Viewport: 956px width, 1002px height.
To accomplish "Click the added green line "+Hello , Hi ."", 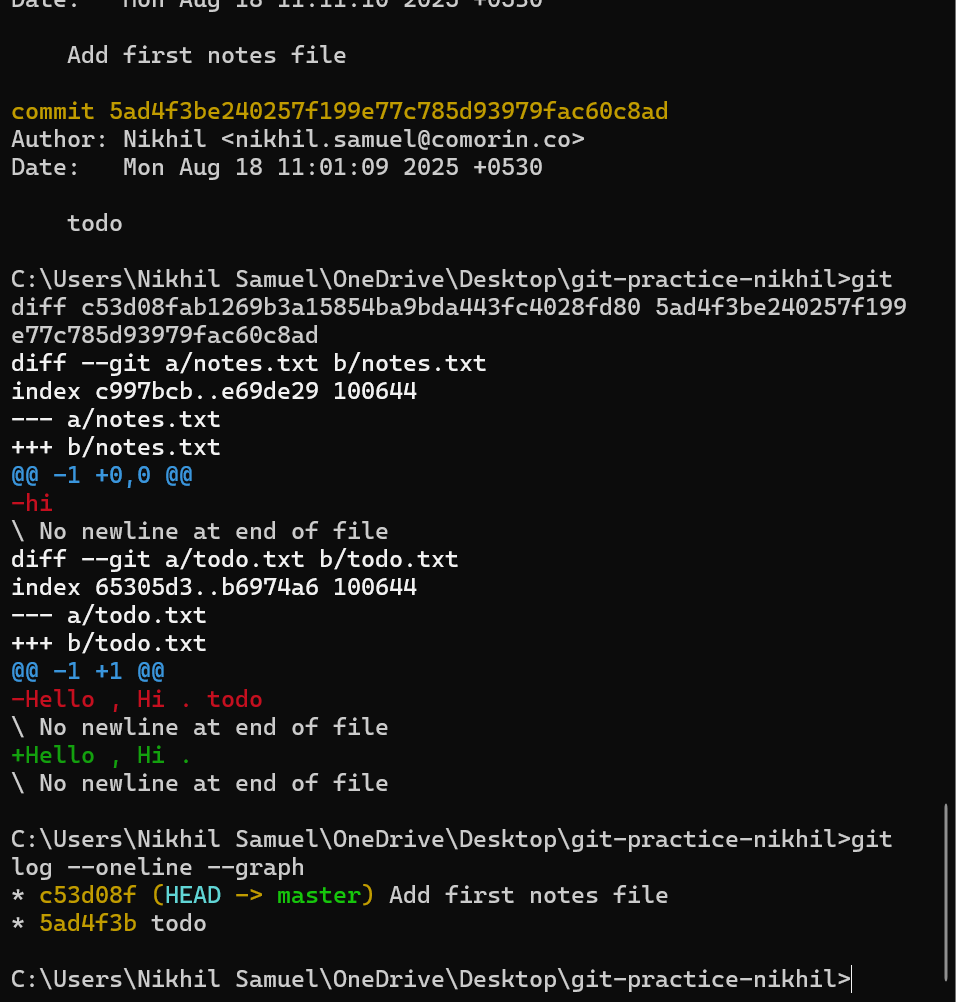I will pos(102,755).
